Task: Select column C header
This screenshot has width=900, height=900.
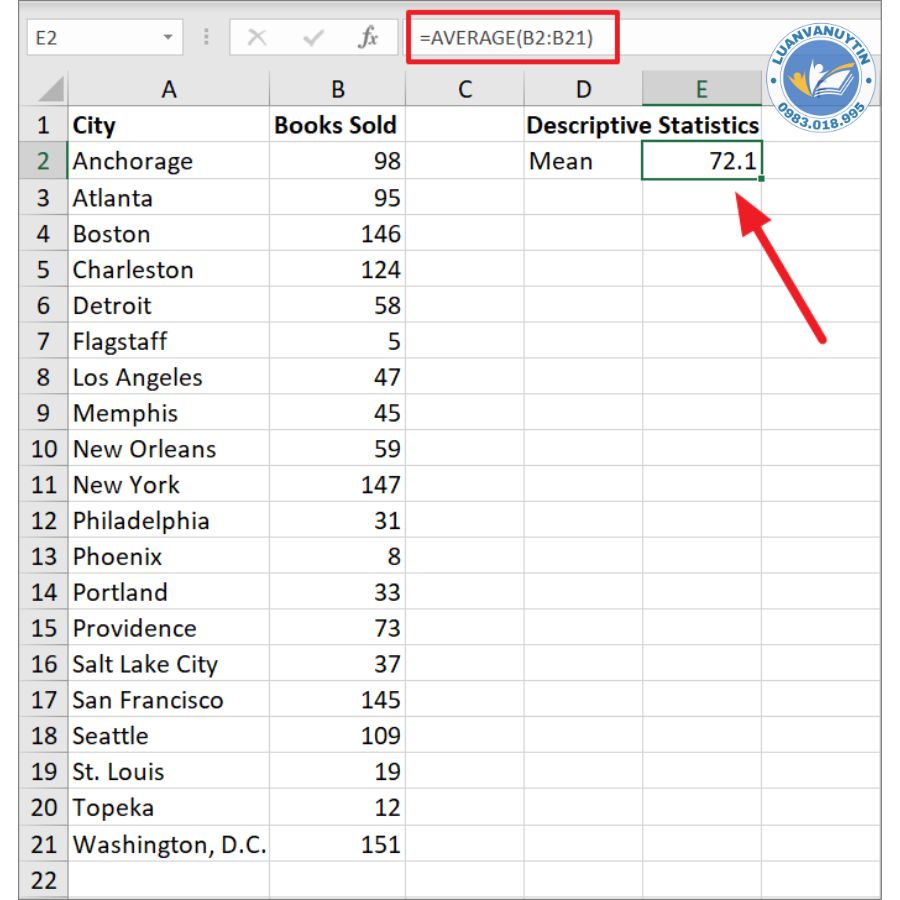Action: pyautogui.click(x=464, y=90)
